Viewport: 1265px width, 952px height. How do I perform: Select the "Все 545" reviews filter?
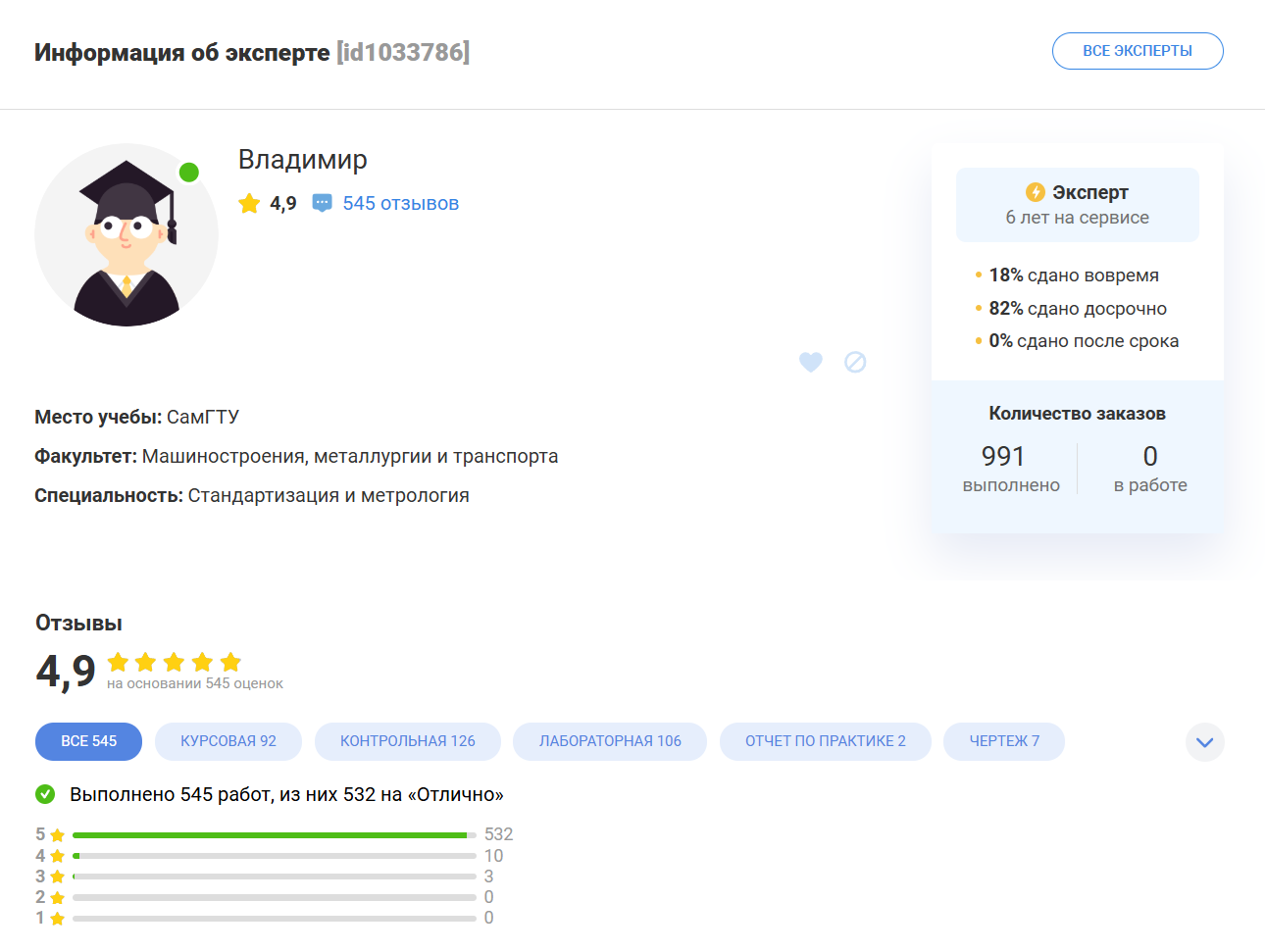click(88, 741)
